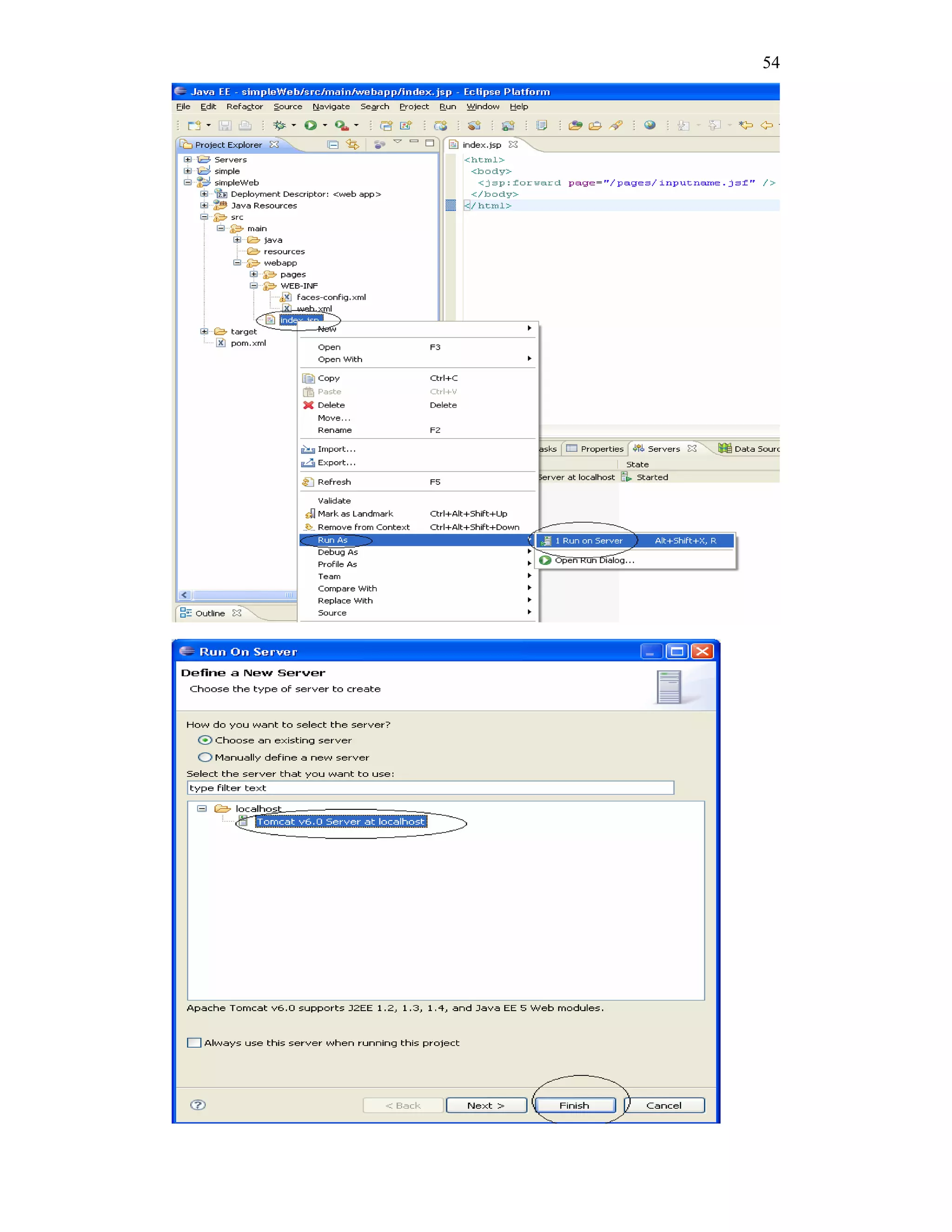This screenshot has width=952, height=1232.
Task: Select pom.xml in Project Explorer
Action: 248,343
